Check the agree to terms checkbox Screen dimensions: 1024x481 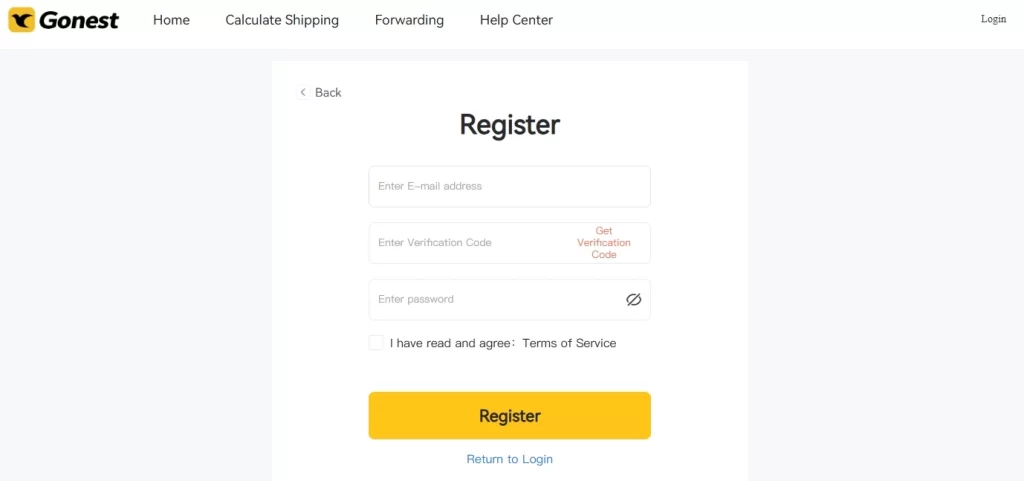pos(376,343)
